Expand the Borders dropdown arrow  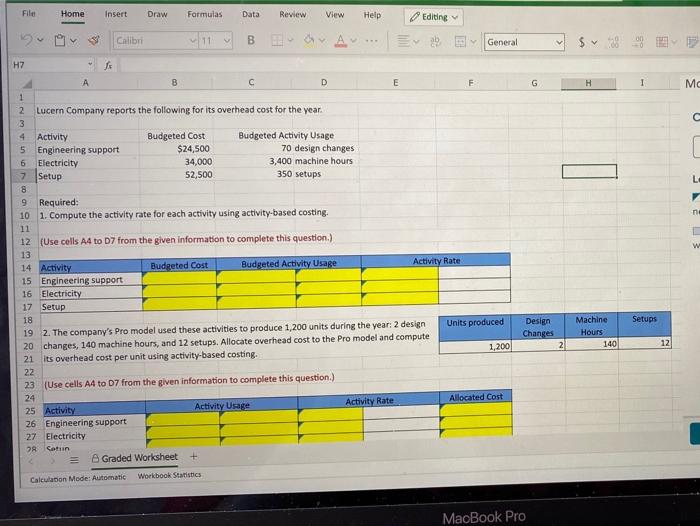tap(290, 41)
